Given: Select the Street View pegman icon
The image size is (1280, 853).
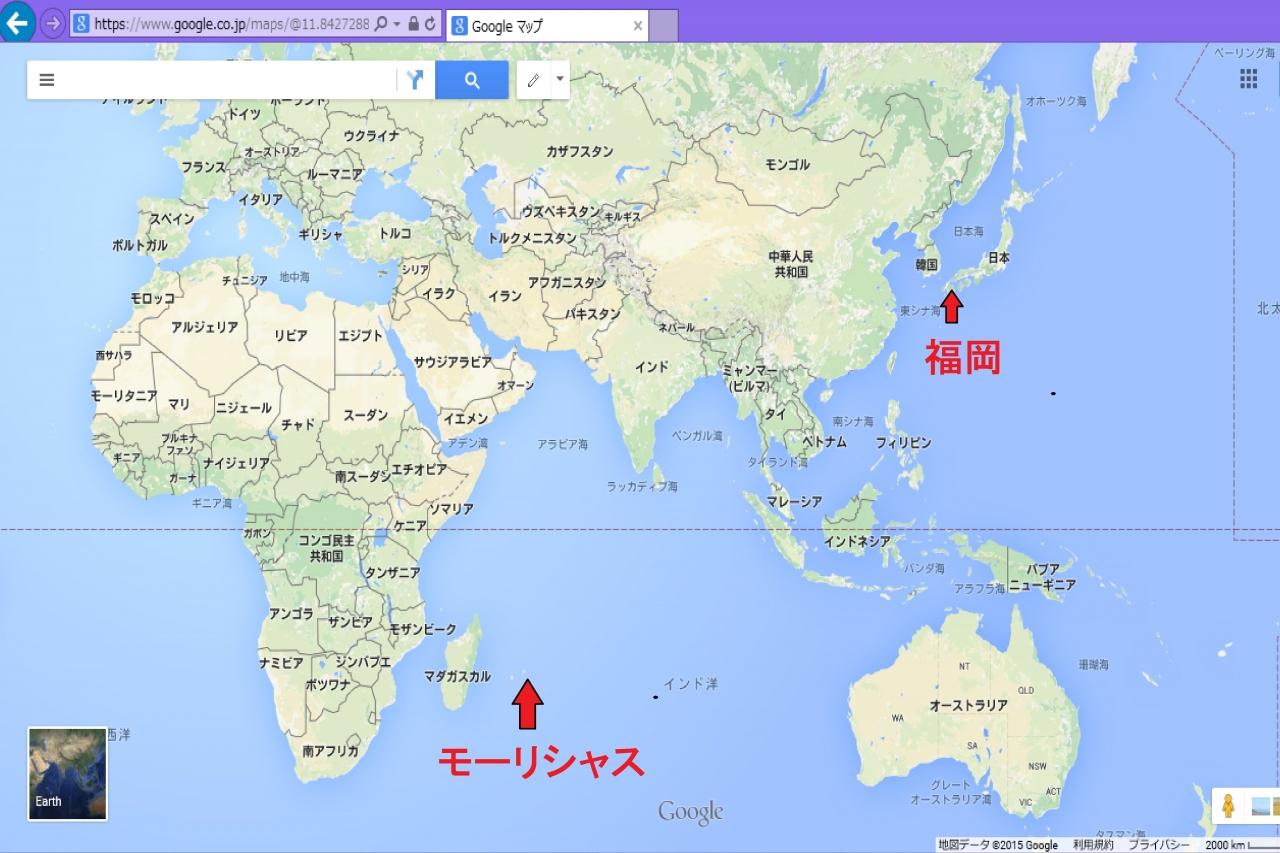Looking at the screenshot, I should pyautogui.click(x=1227, y=805).
